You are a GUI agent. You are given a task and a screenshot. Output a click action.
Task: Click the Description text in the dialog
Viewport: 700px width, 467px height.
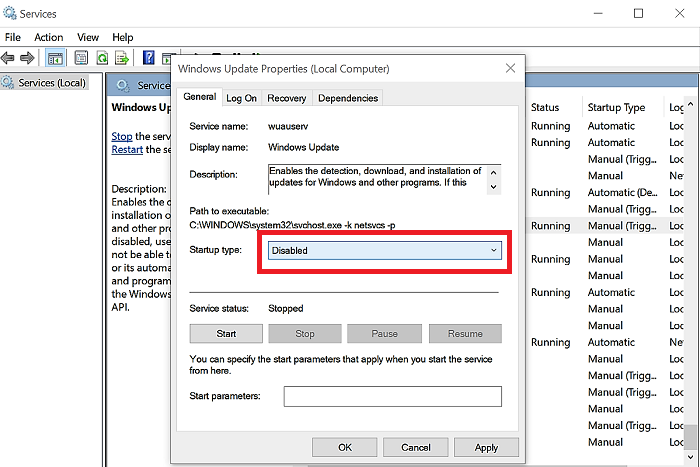point(376,177)
